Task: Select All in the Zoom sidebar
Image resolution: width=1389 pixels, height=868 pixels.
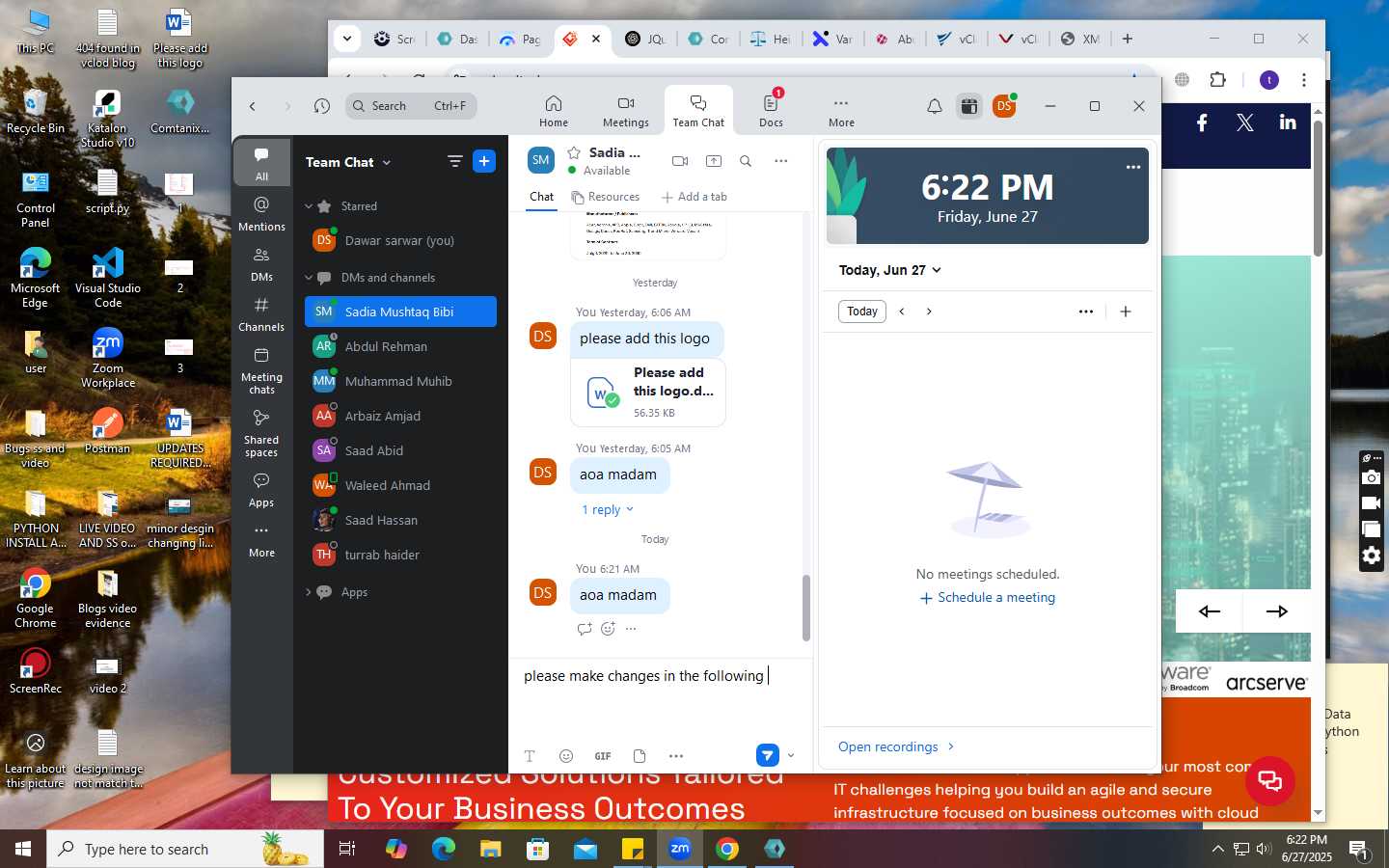Action: tap(261, 163)
